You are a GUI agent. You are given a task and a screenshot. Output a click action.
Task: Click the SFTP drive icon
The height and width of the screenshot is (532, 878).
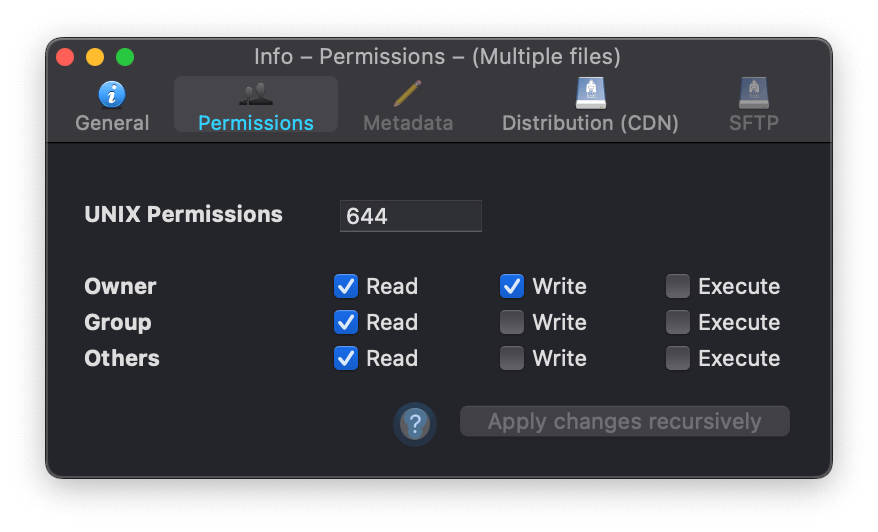click(x=754, y=93)
